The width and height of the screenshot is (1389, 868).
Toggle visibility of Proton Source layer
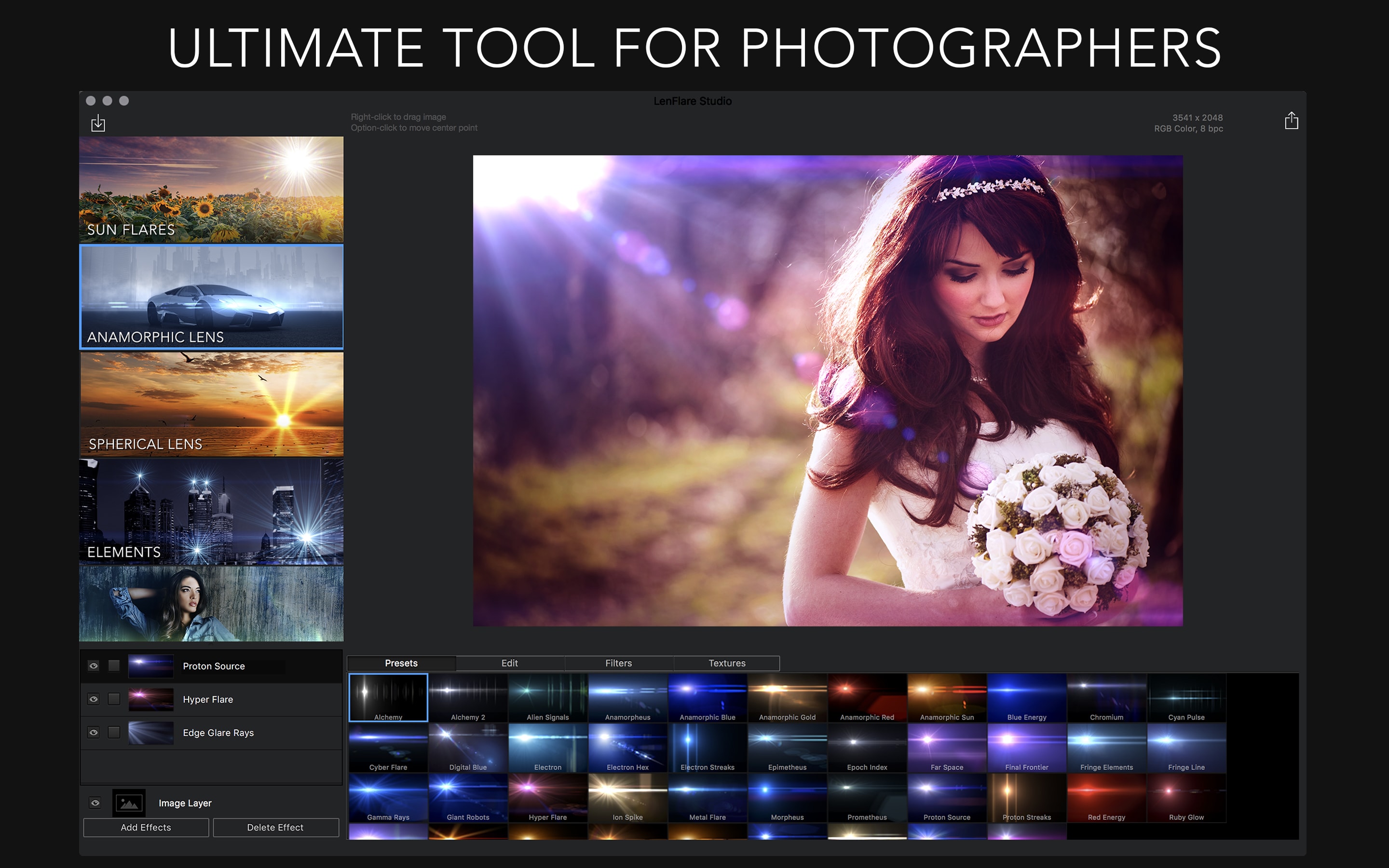pos(94,666)
